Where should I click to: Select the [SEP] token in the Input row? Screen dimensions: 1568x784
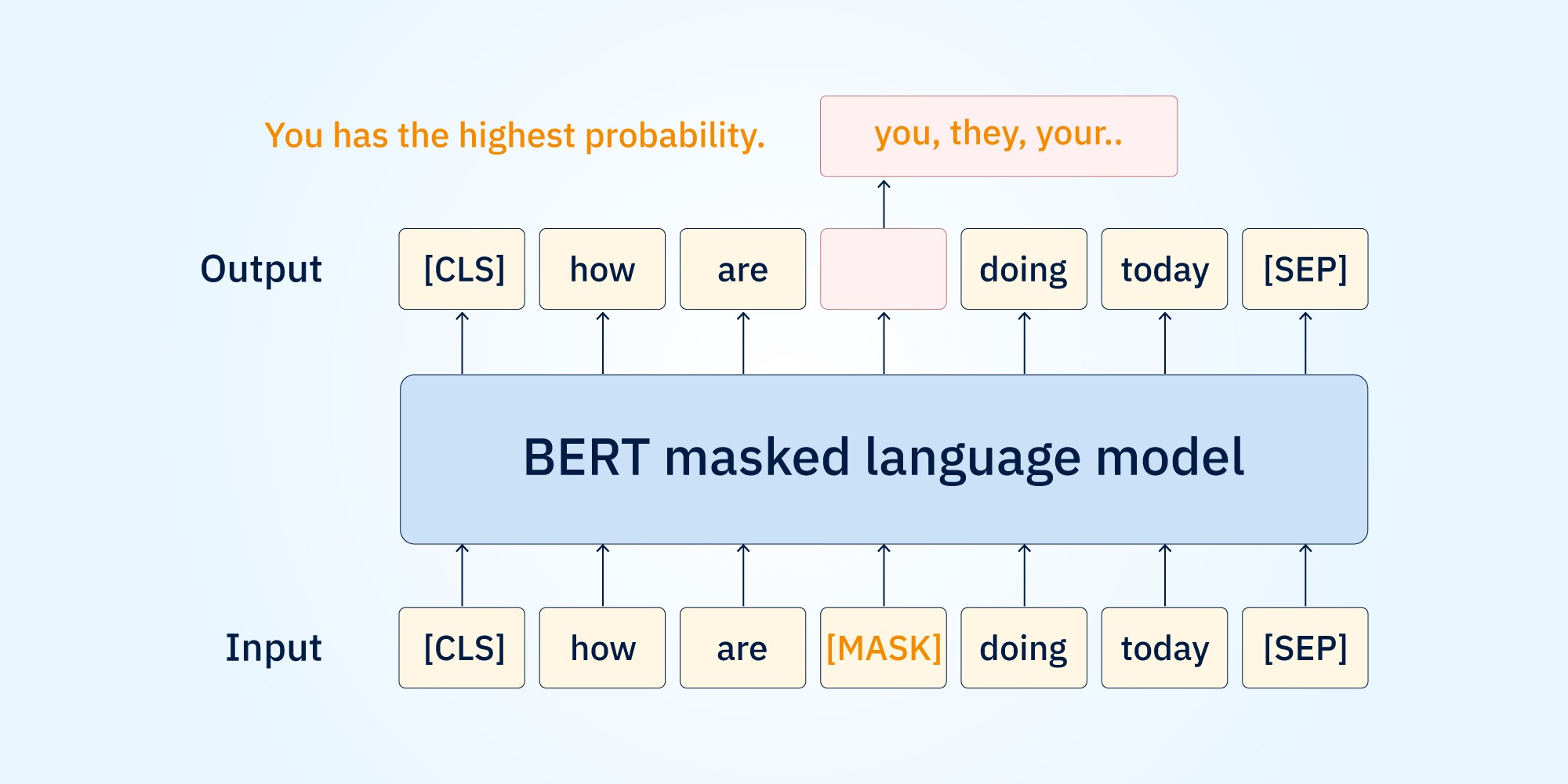click(1304, 648)
